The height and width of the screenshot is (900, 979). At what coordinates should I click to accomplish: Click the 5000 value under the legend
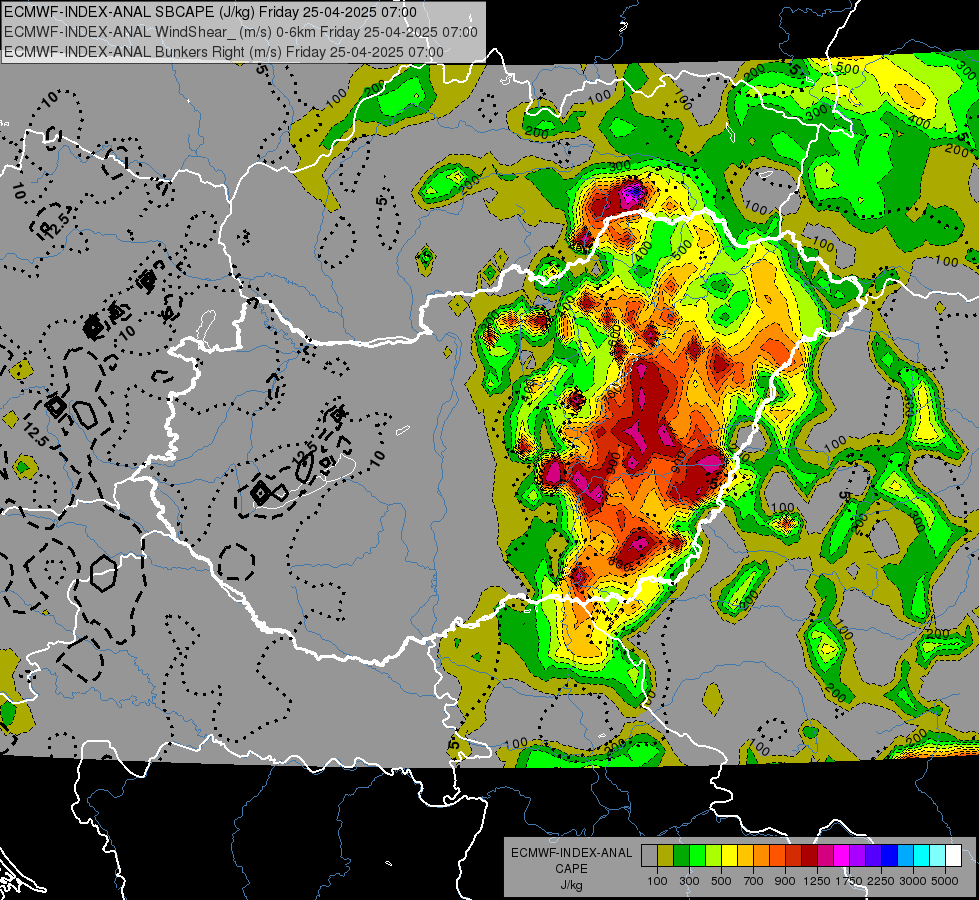(x=945, y=881)
